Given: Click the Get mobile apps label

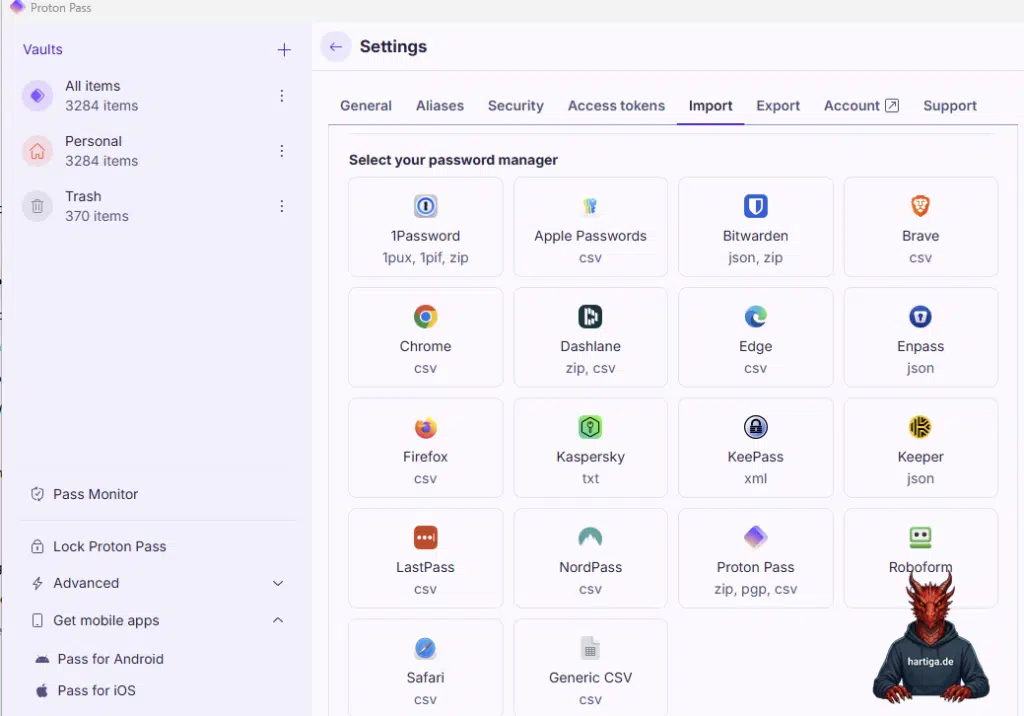Looking at the screenshot, I should tap(106, 621).
